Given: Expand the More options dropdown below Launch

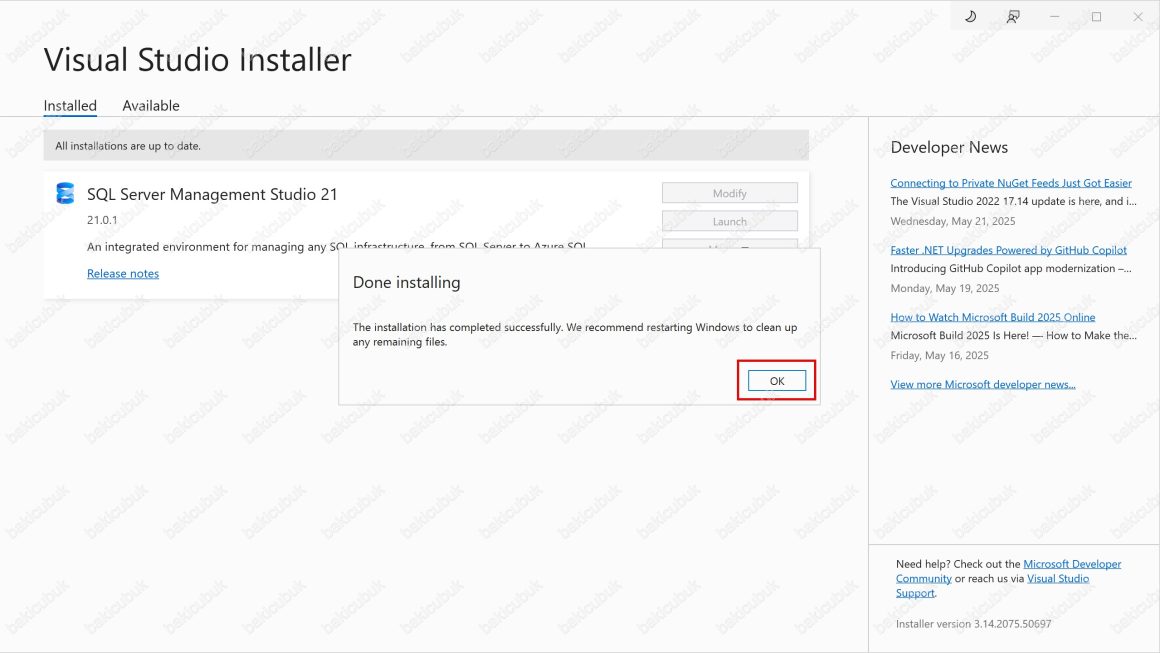Looking at the screenshot, I should (x=729, y=248).
